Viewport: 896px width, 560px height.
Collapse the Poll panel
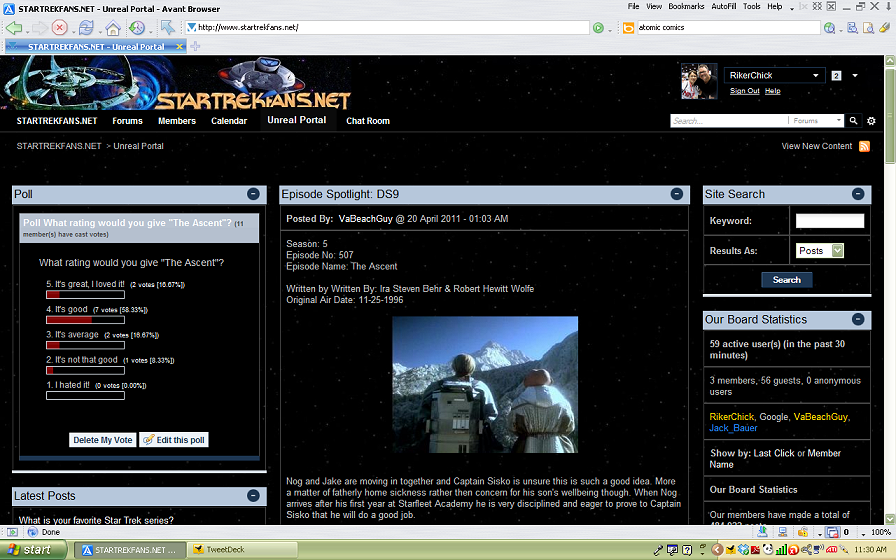click(x=253, y=194)
